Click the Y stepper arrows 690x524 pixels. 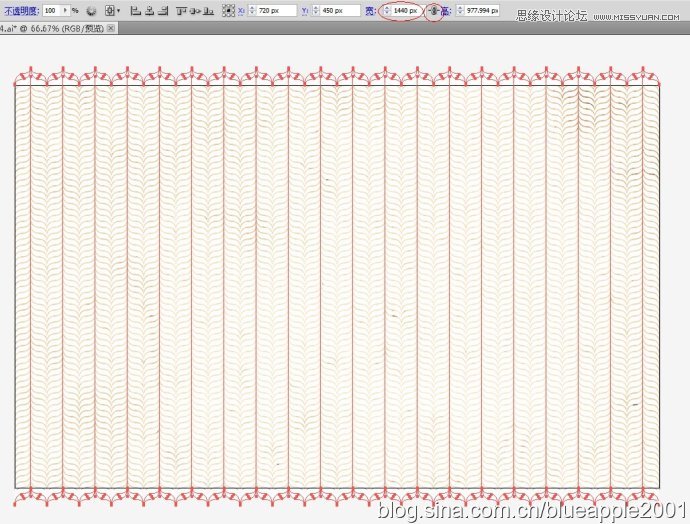[316, 11]
